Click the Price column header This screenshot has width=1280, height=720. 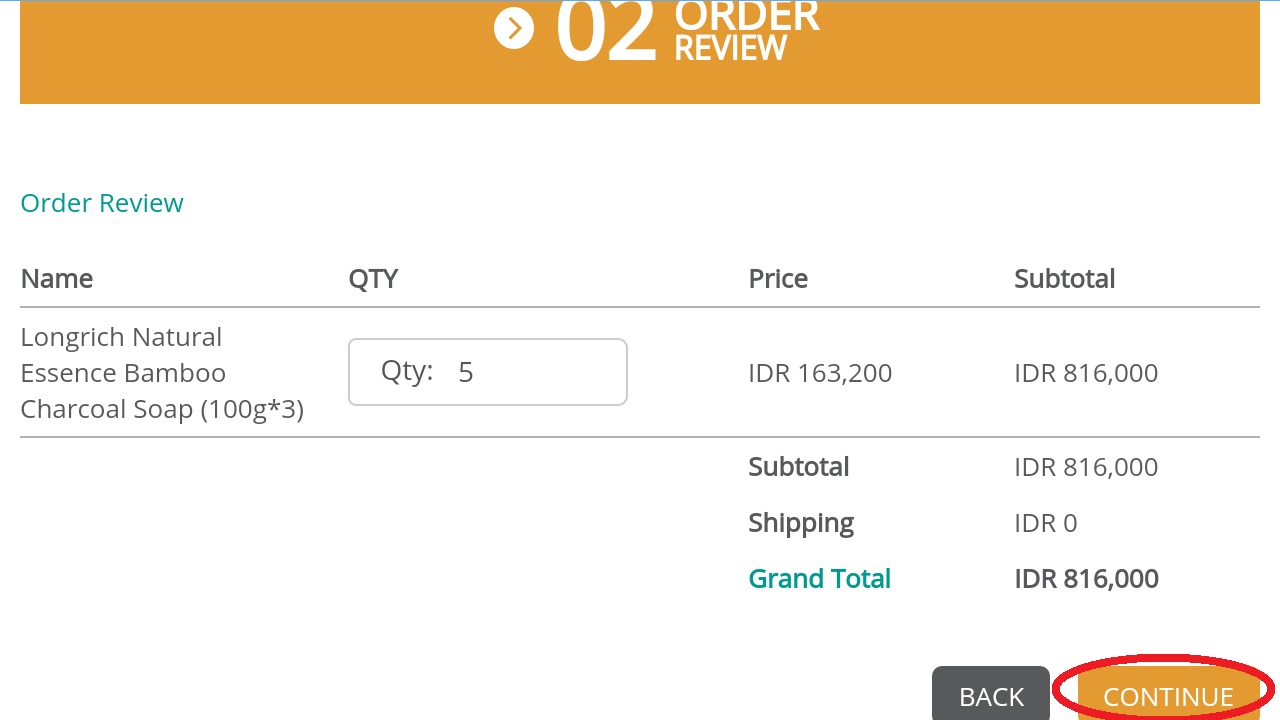click(778, 279)
